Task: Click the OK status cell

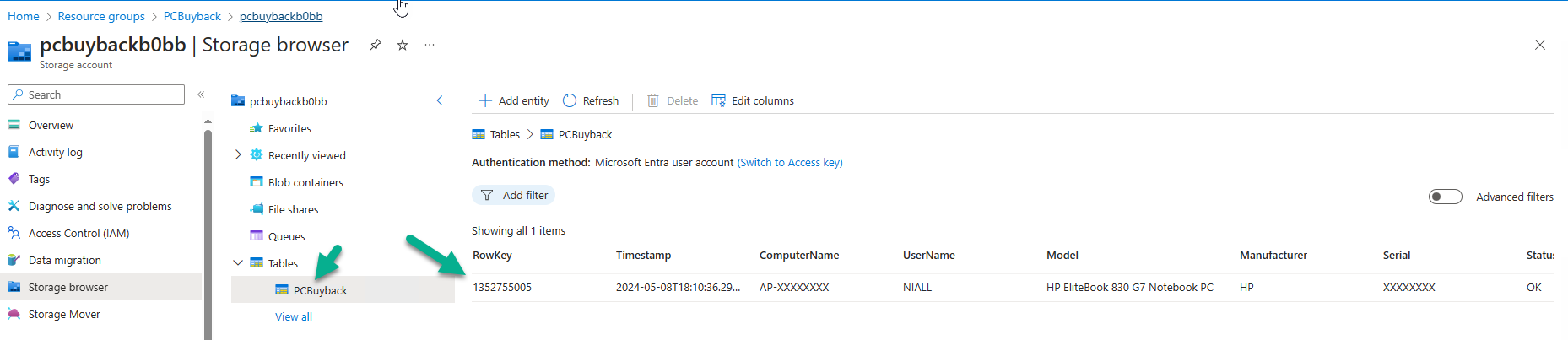Action: (1534, 287)
